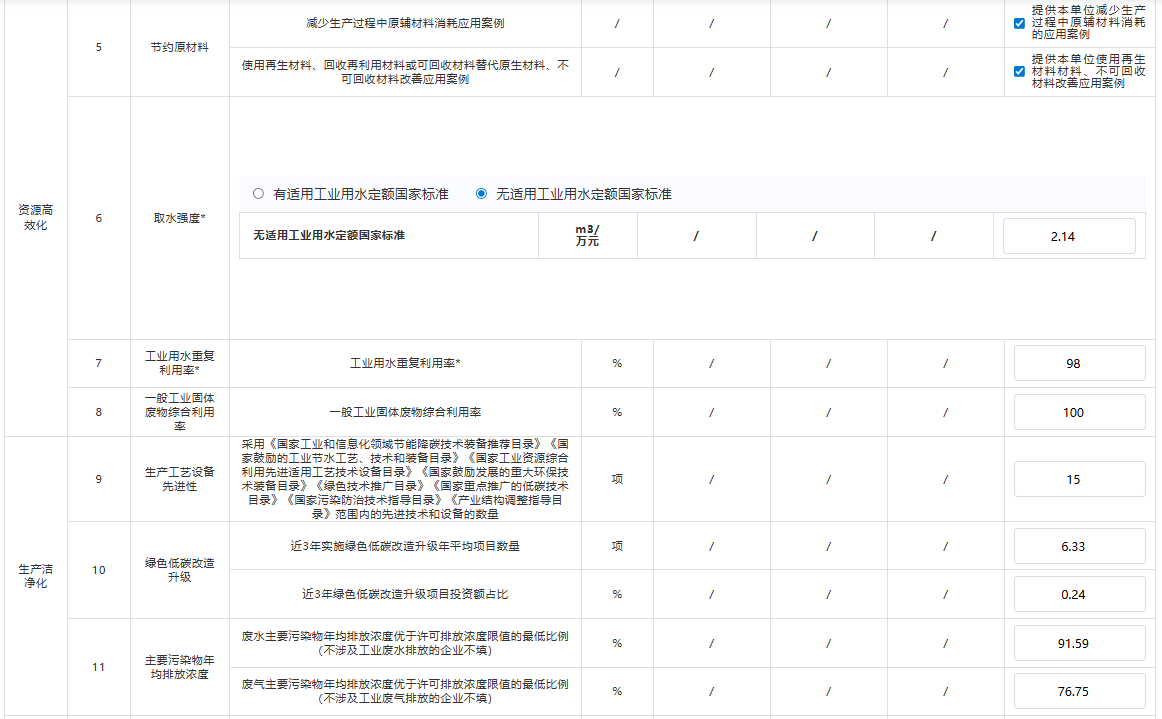Click the 绿色低碳改造升级 indicator cell
The height and width of the screenshot is (719, 1162).
(179, 570)
